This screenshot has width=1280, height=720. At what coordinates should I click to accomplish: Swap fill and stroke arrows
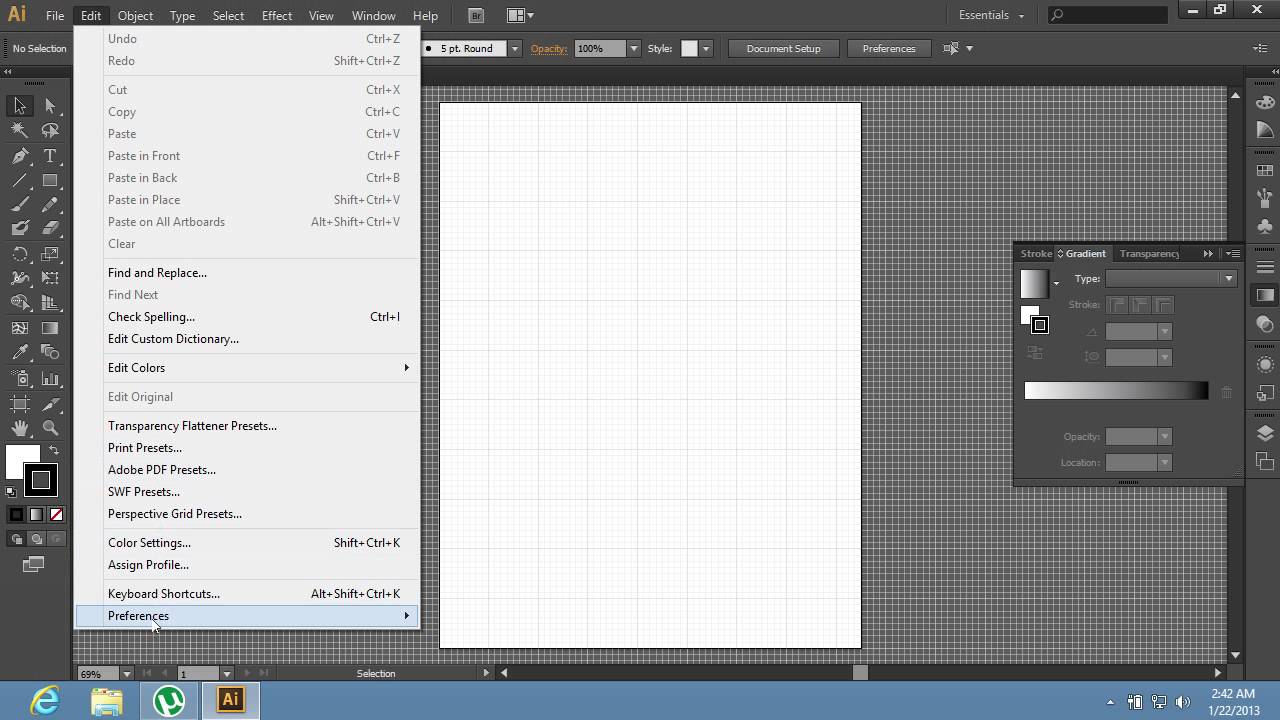[54, 451]
